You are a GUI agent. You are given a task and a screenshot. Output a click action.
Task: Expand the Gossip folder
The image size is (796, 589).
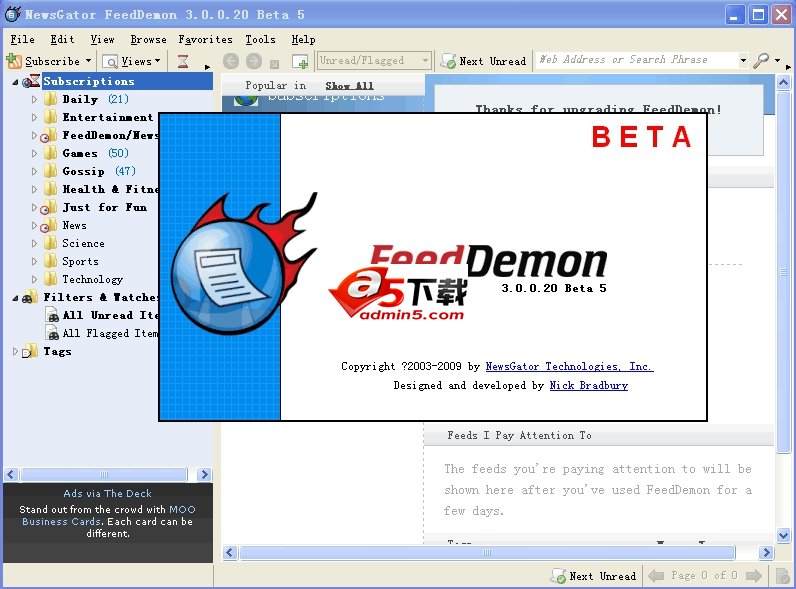(34, 172)
